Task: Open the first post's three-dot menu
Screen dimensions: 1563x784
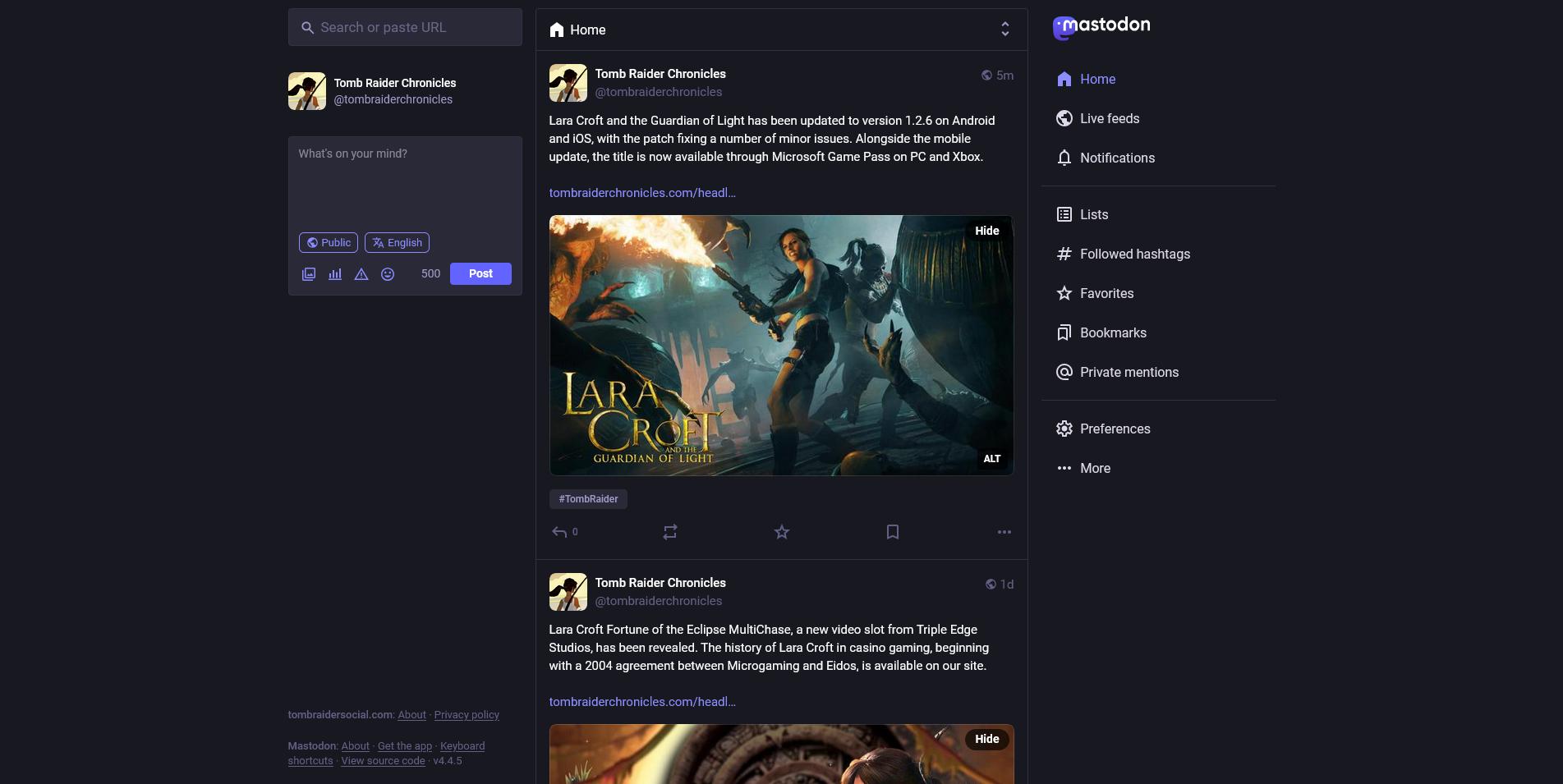Action: tap(1004, 532)
